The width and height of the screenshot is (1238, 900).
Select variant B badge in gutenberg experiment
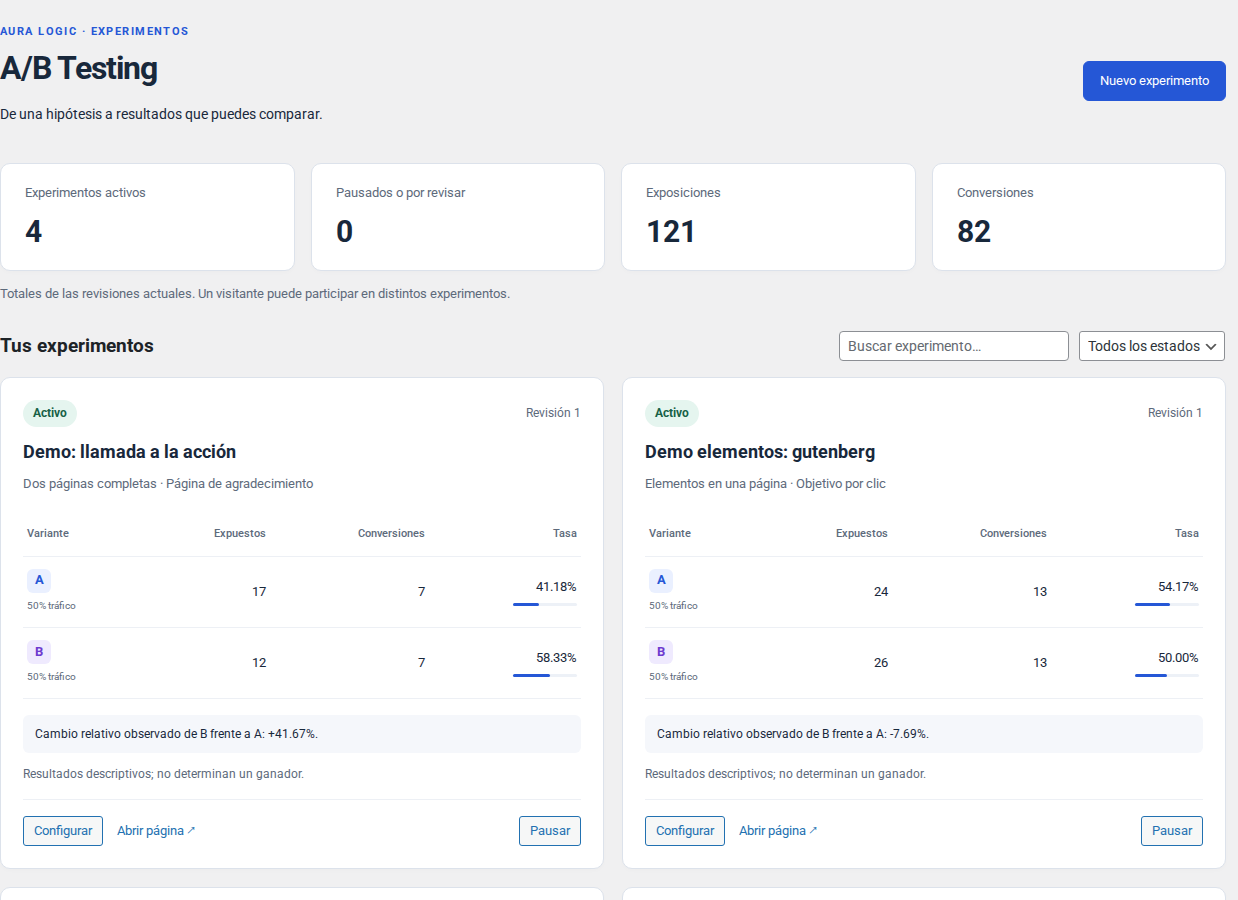pos(661,652)
